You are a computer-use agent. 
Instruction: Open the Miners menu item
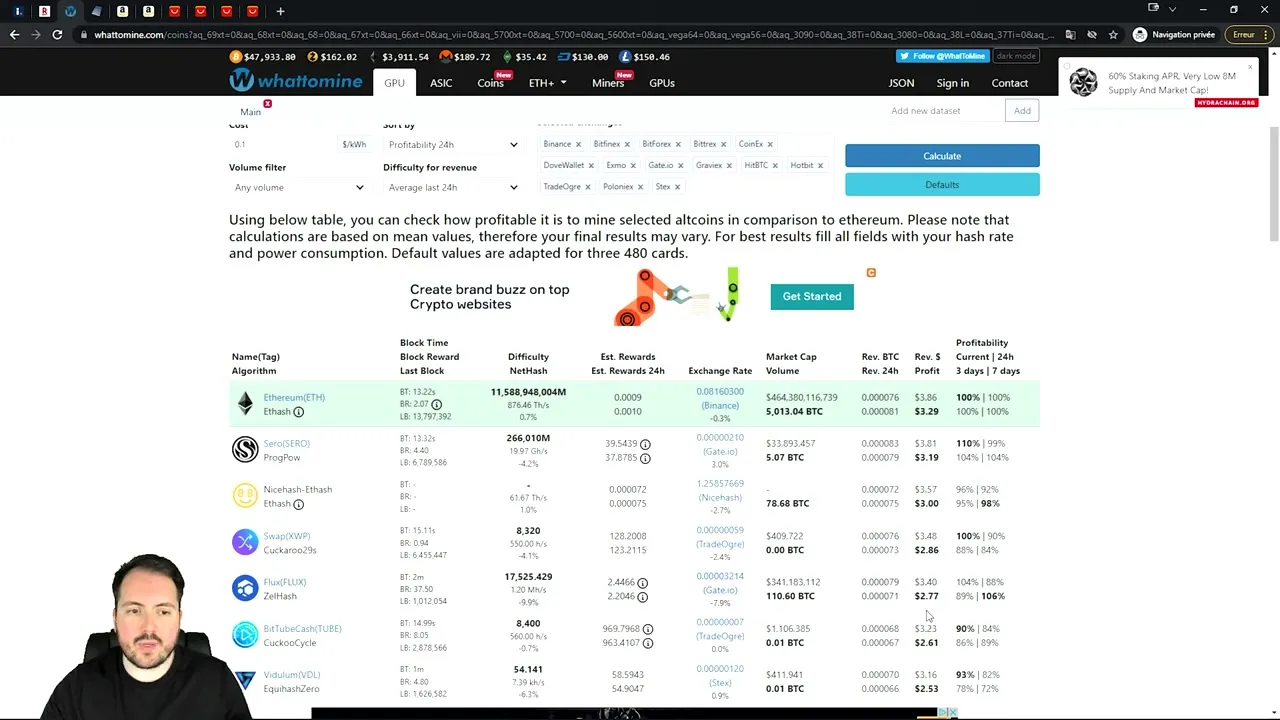607,83
